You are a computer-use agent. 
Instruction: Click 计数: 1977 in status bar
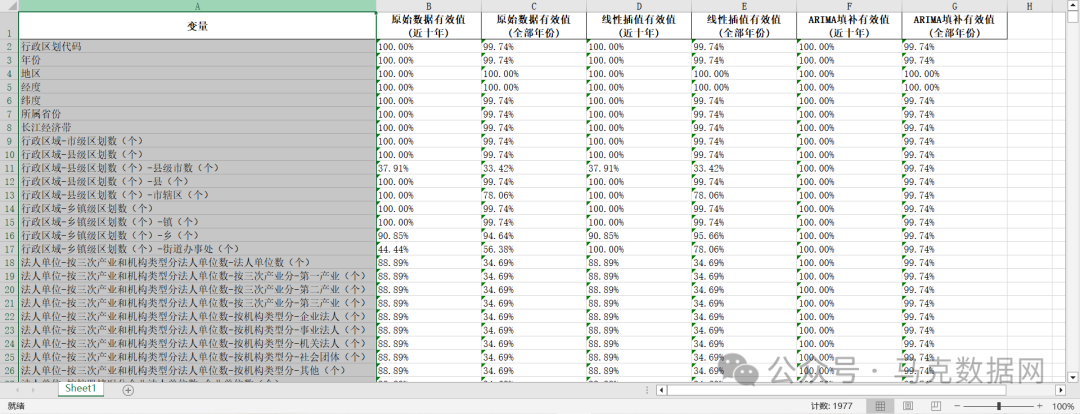click(x=831, y=406)
